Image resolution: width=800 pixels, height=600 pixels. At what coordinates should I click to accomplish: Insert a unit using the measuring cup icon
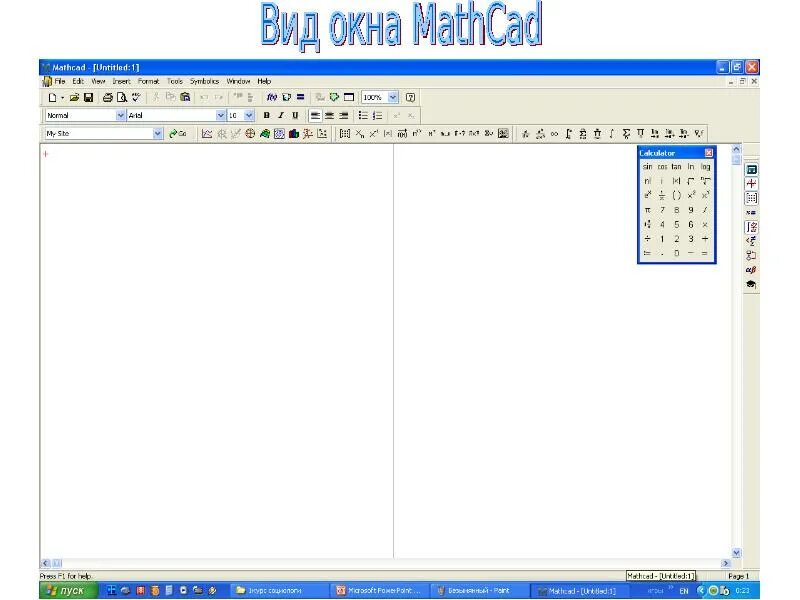[x=286, y=97]
